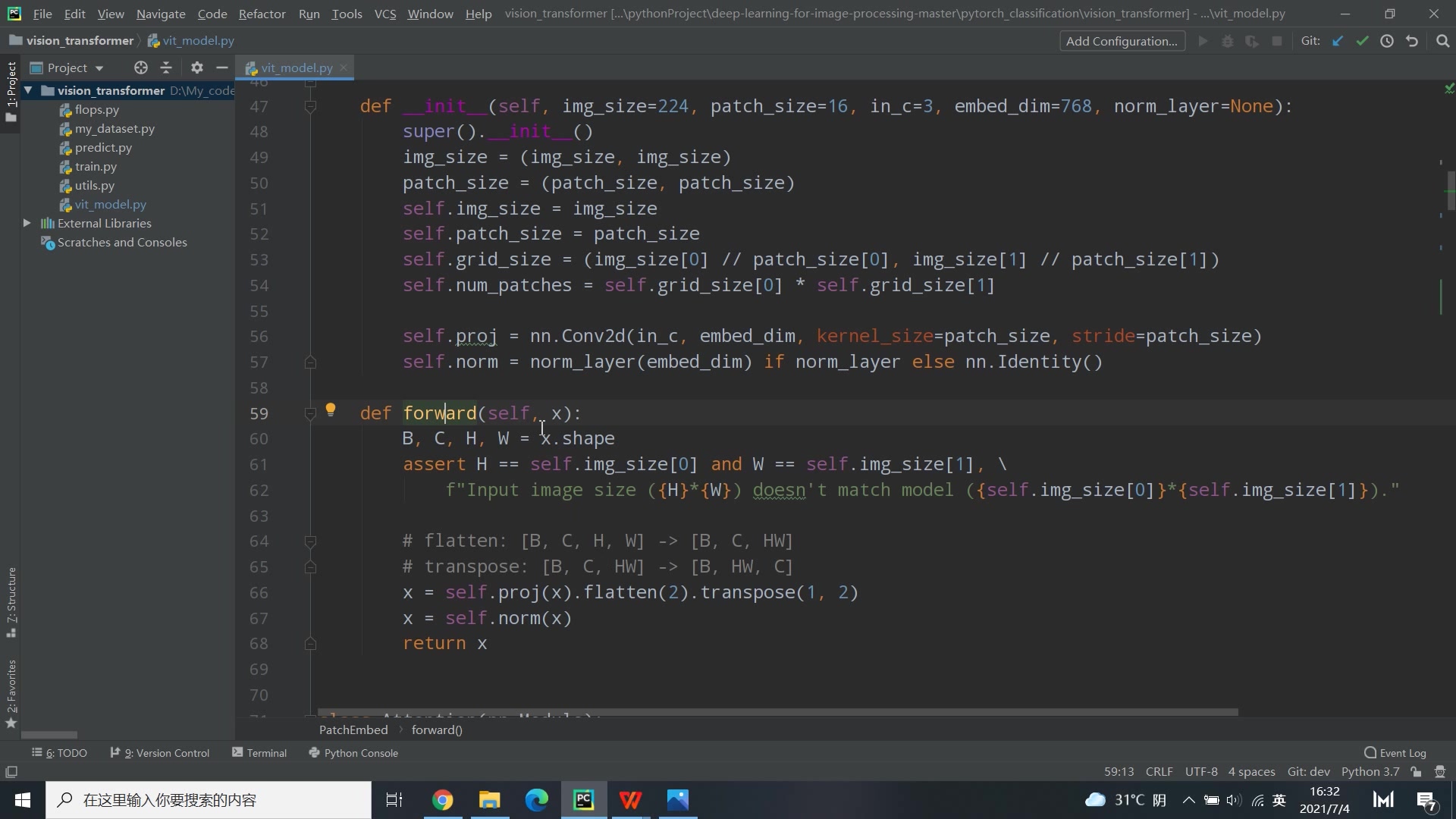Screen dimensions: 1456x819
Task: Toggle fold marker on forward method
Action: click(x=310, y=413)
